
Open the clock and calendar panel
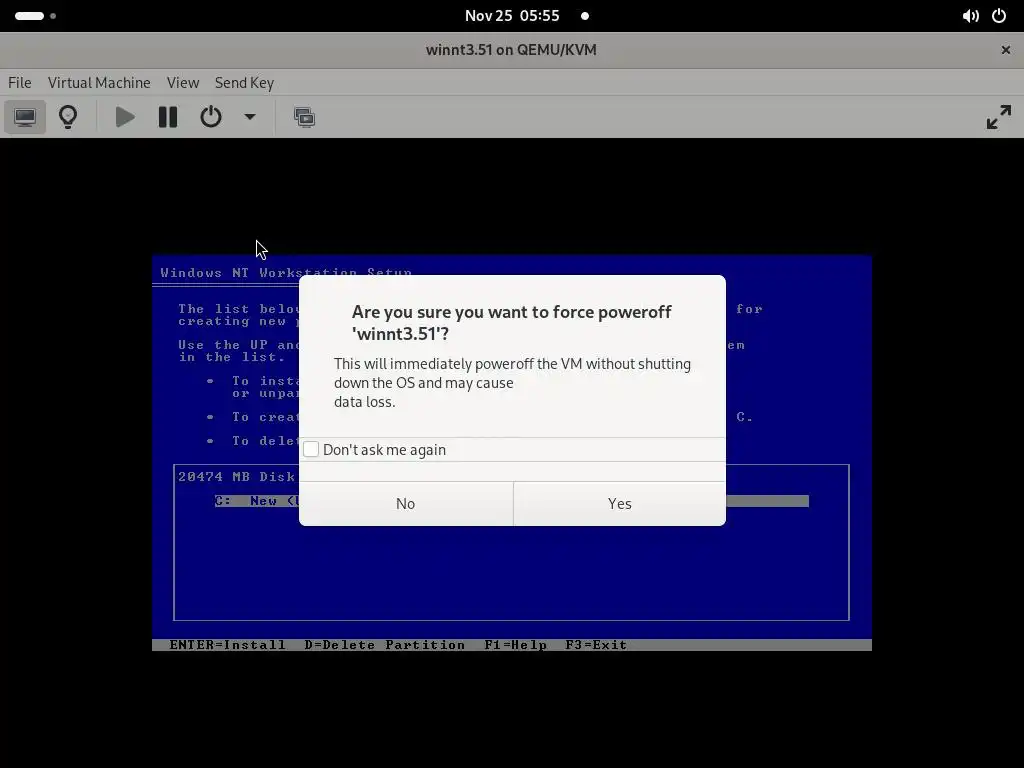click(x=512, y=16)
